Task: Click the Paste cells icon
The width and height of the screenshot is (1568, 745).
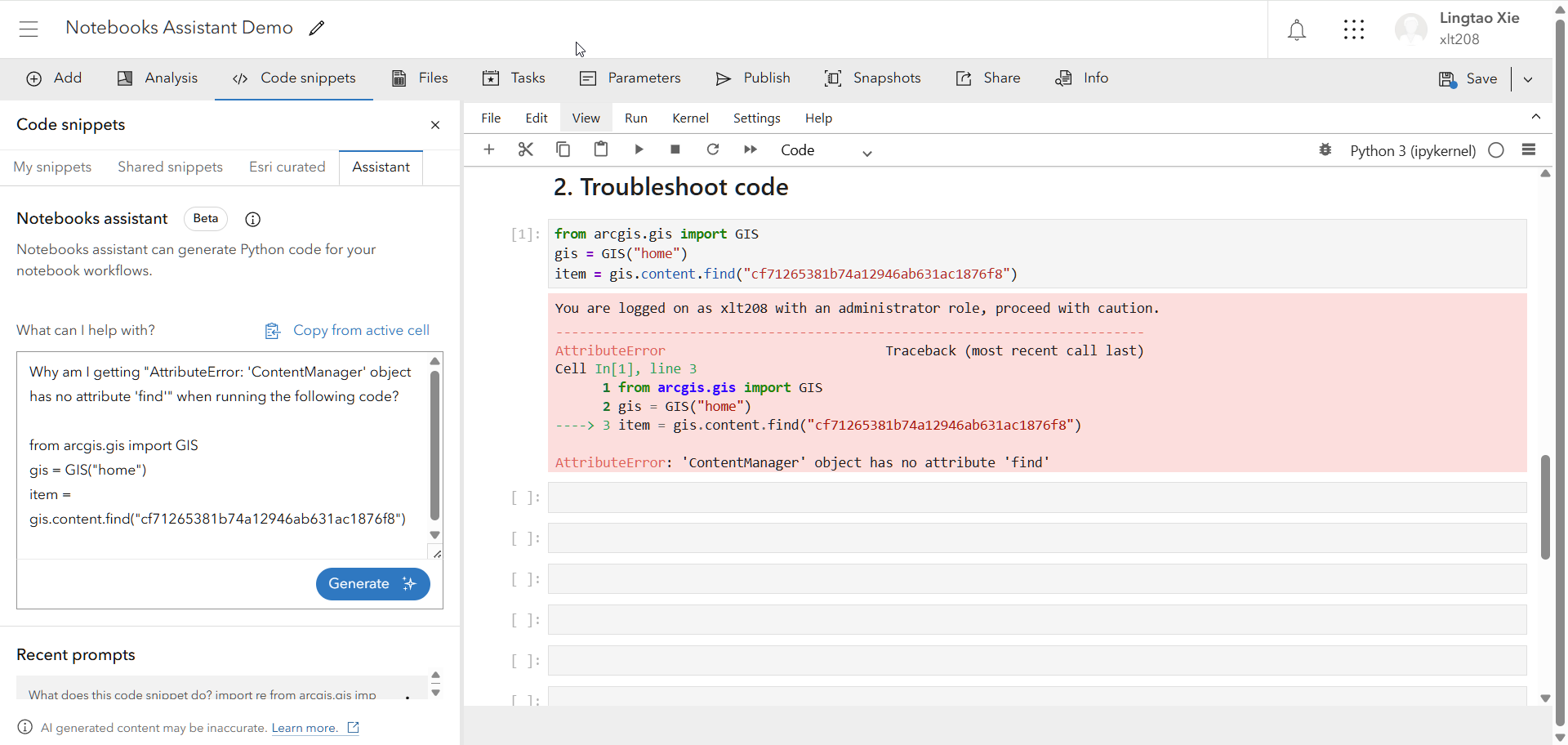Action: (x=601, y=149)
